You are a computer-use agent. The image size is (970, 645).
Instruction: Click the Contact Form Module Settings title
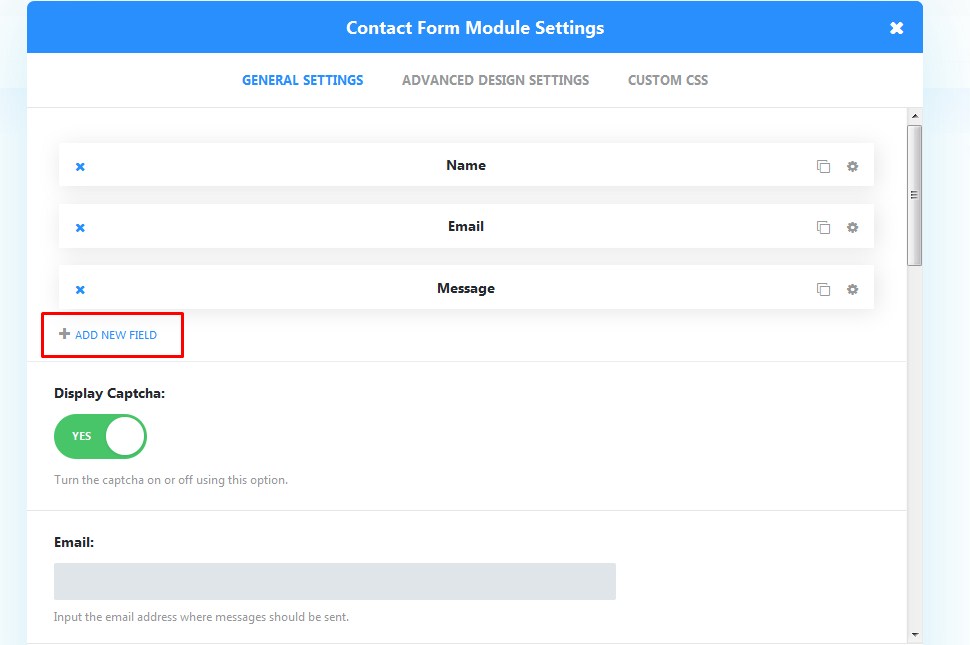pos(475,28)
